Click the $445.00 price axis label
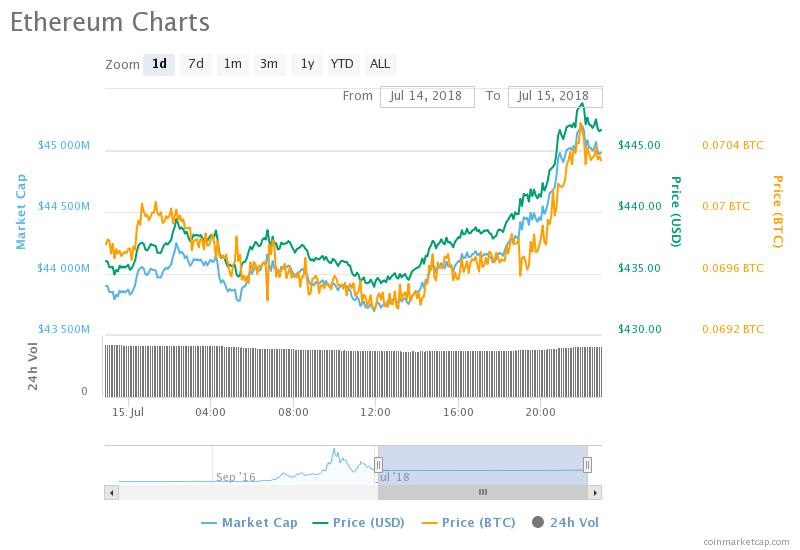The height and width of the screenshot is (550, 800). (x=639, y=145)
